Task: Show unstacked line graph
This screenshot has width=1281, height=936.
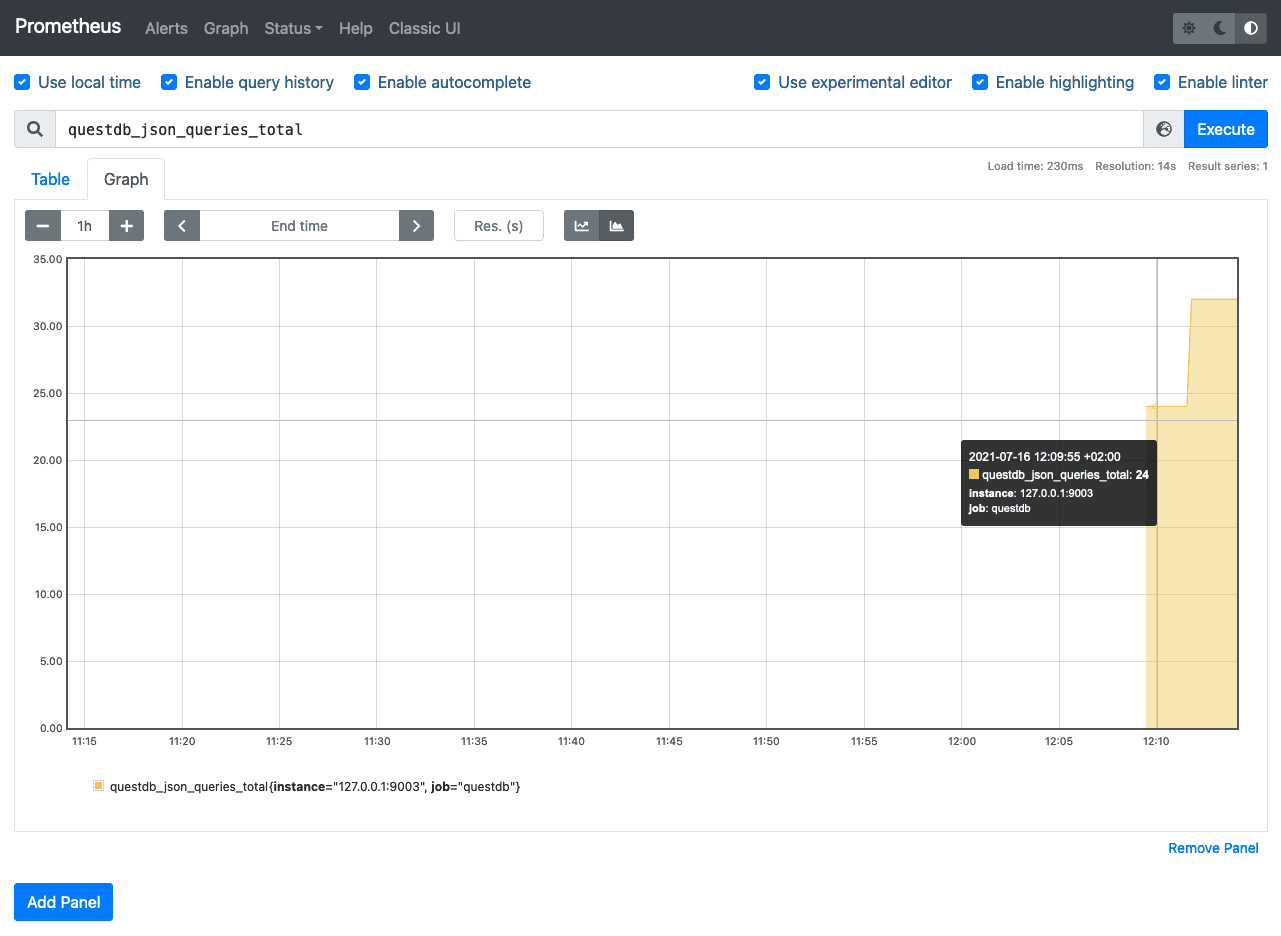Action: [581, 226]
